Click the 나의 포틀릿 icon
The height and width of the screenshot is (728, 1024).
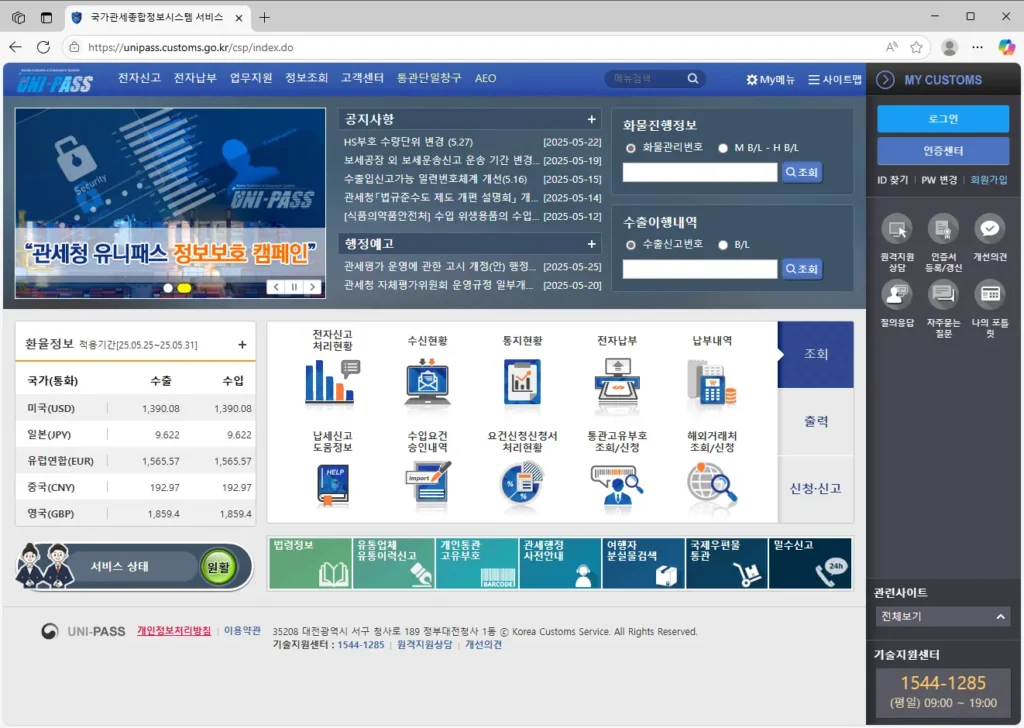pyautogui.click(x=990, y=294)
